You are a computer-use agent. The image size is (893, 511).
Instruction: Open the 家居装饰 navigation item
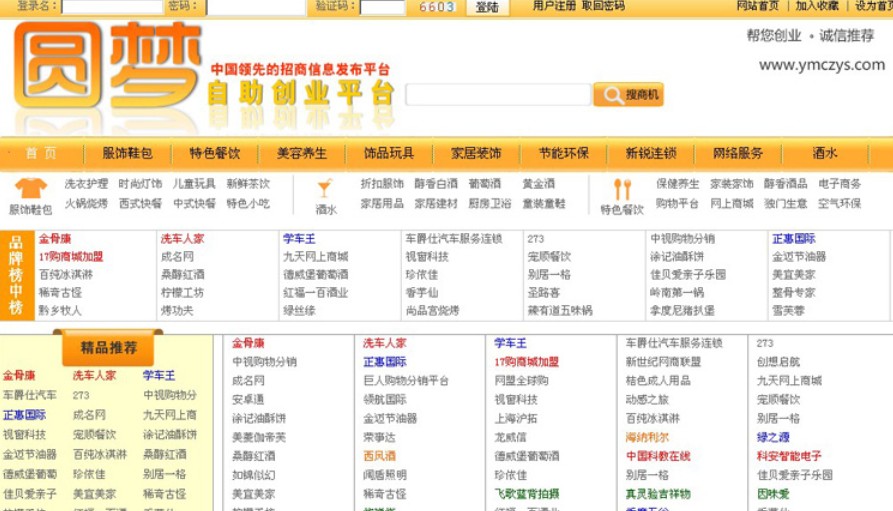[x=476, y=153]
